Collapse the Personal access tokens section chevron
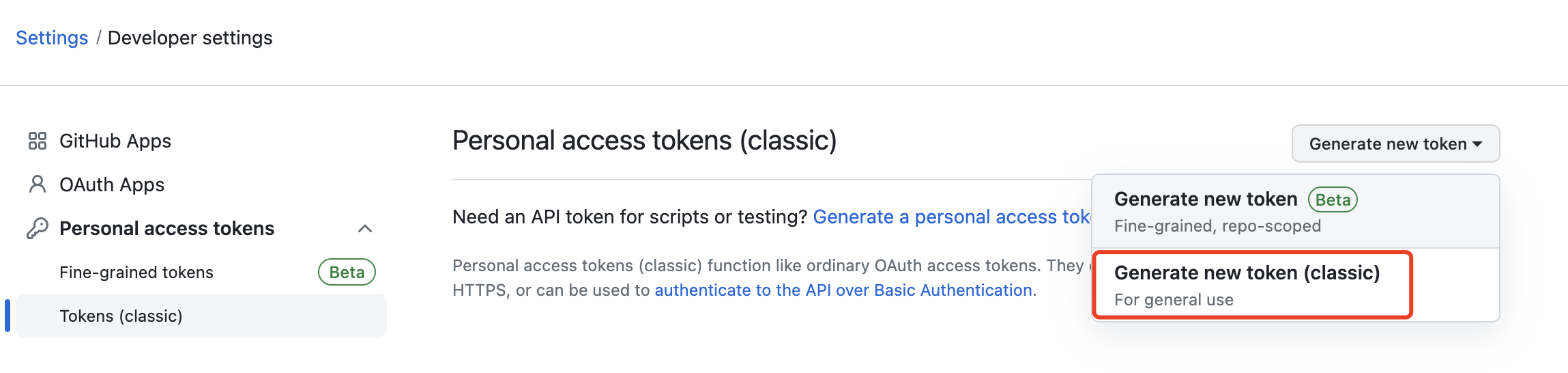This screenshot has width=1568, height=373. [365, 228]
